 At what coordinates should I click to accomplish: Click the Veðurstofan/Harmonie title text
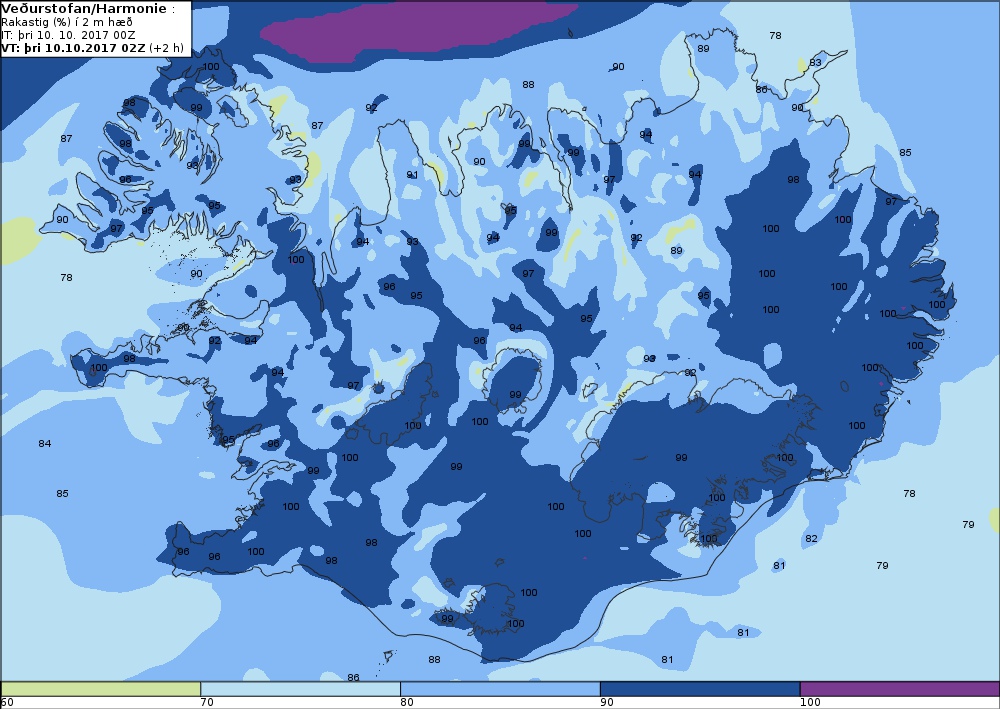[85, 9]
